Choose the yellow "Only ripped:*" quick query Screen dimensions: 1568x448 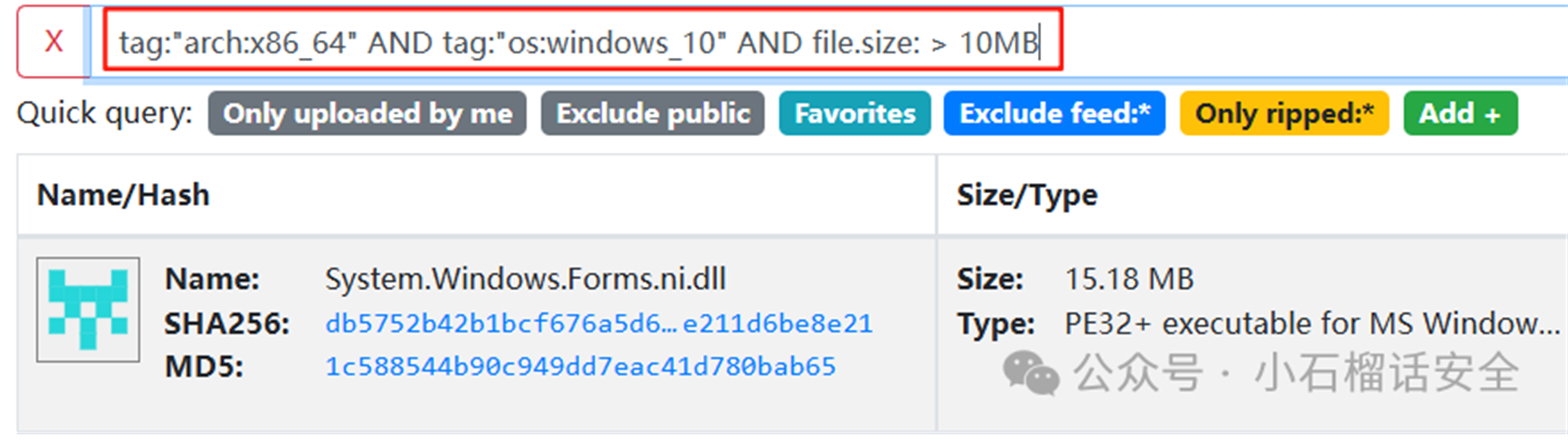coord(1283,114)
